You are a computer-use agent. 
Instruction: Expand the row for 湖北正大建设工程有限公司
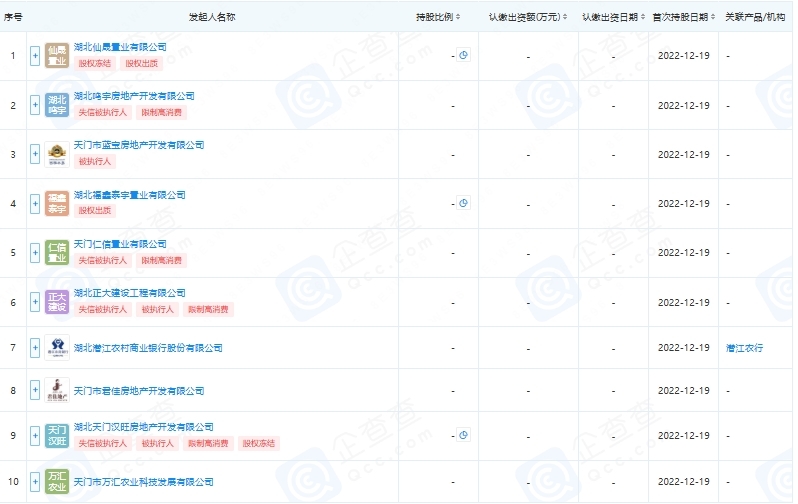coord(35,302)
